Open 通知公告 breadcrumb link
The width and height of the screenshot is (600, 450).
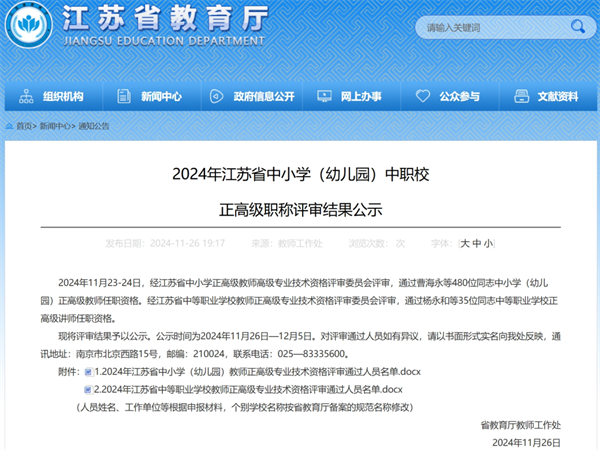point(94,127)
